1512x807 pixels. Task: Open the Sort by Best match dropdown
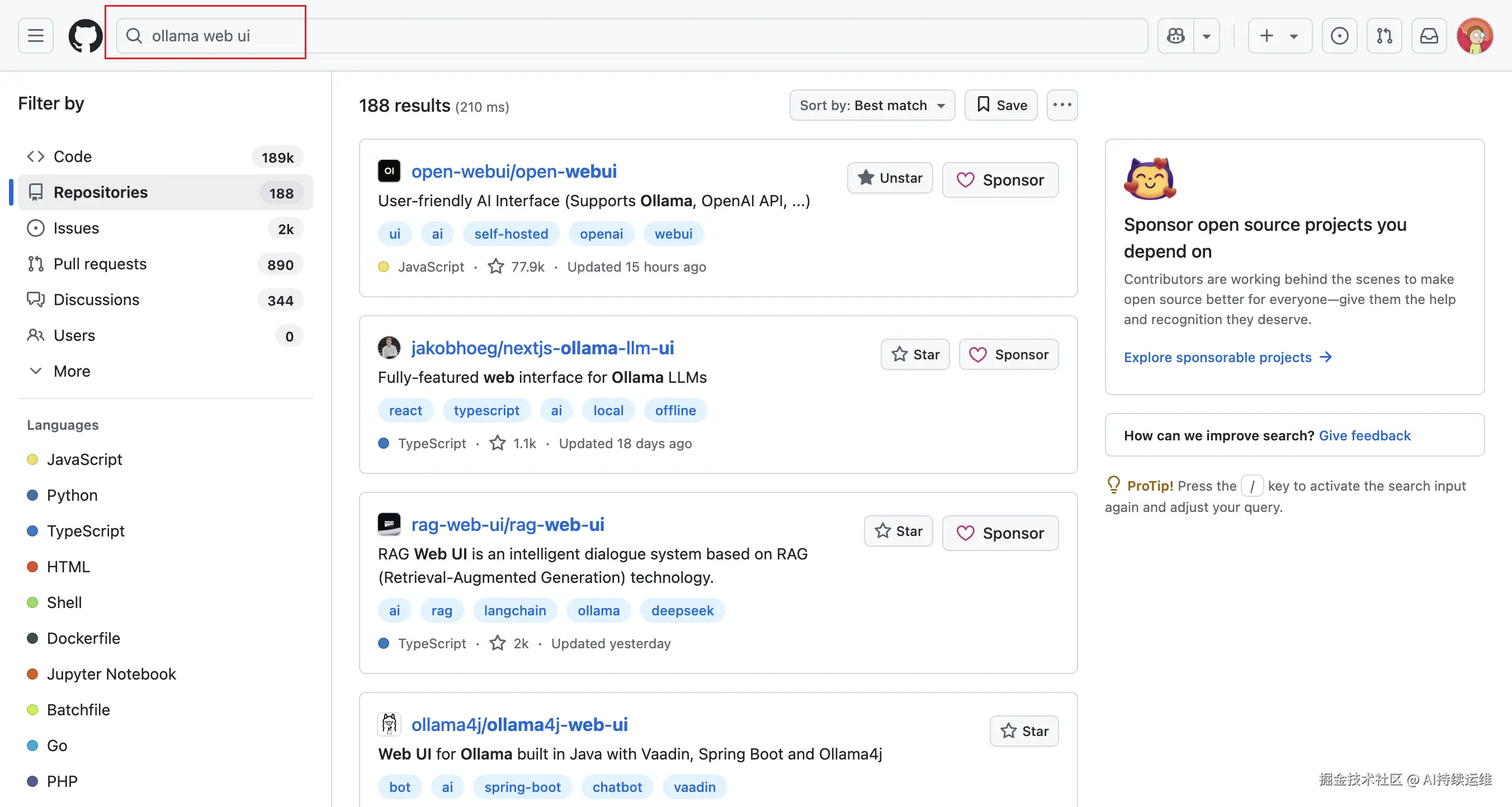(x=872, y=105)
